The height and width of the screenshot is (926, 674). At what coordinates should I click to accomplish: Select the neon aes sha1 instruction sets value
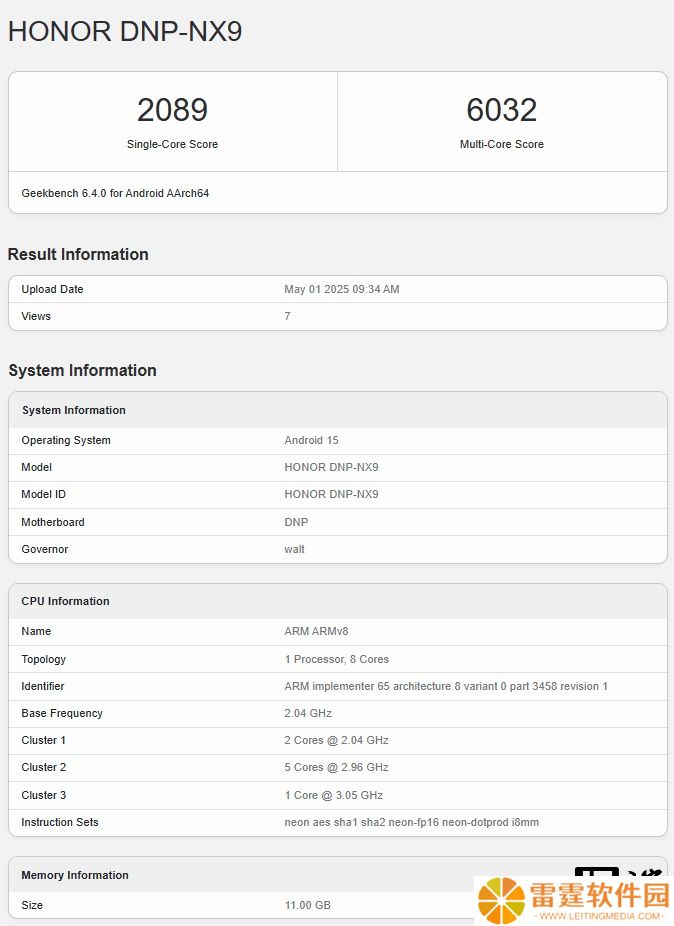[411, 823]
